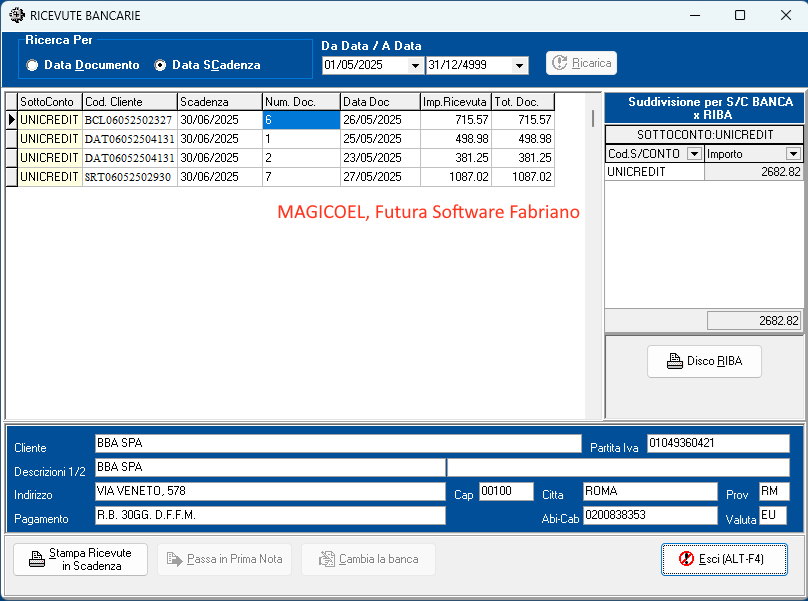Screen dimensions: 808x601
Task: Click the Scadenza column header
Action: click(x=220, y=102)
